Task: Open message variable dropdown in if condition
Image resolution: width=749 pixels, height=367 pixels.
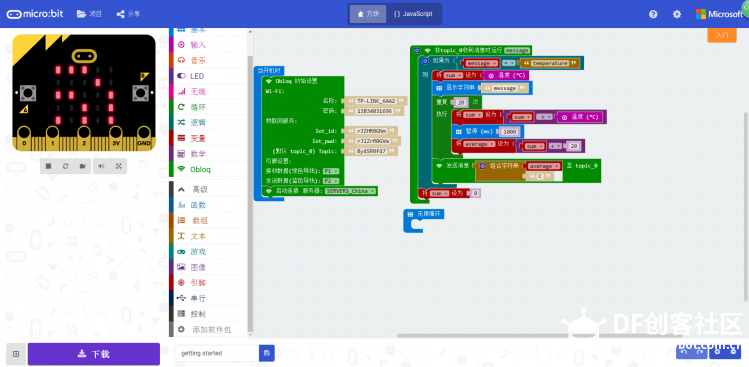Action: (x=482, y=63)
